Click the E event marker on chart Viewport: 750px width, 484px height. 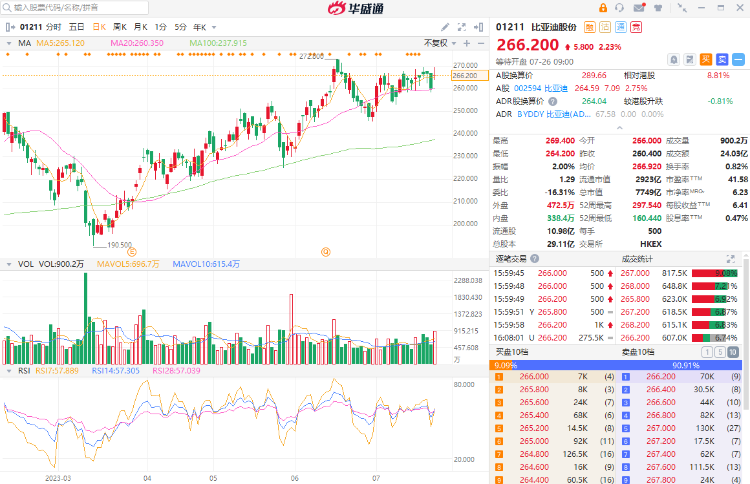point(132,252)
